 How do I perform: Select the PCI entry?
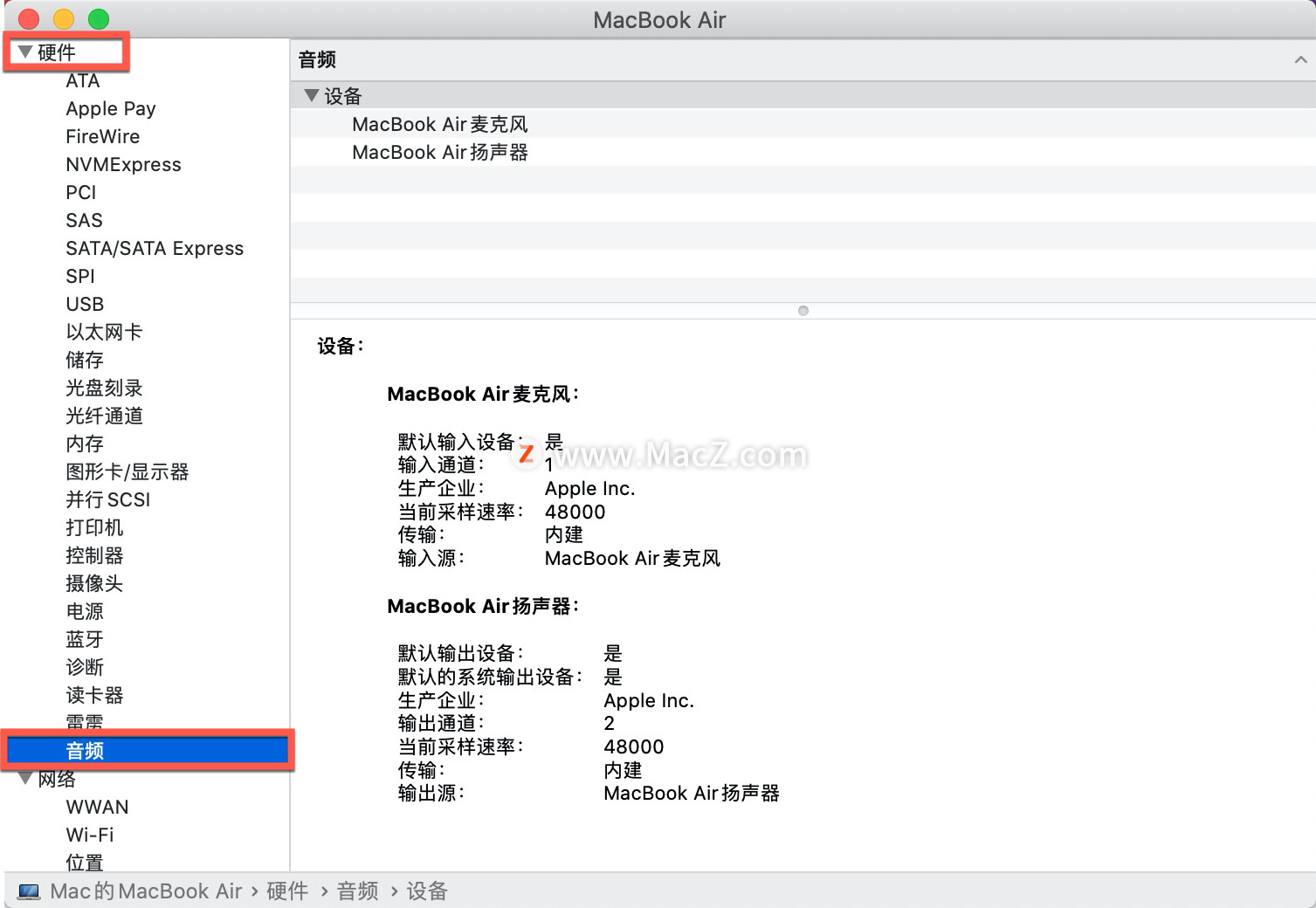pos(81,192)
